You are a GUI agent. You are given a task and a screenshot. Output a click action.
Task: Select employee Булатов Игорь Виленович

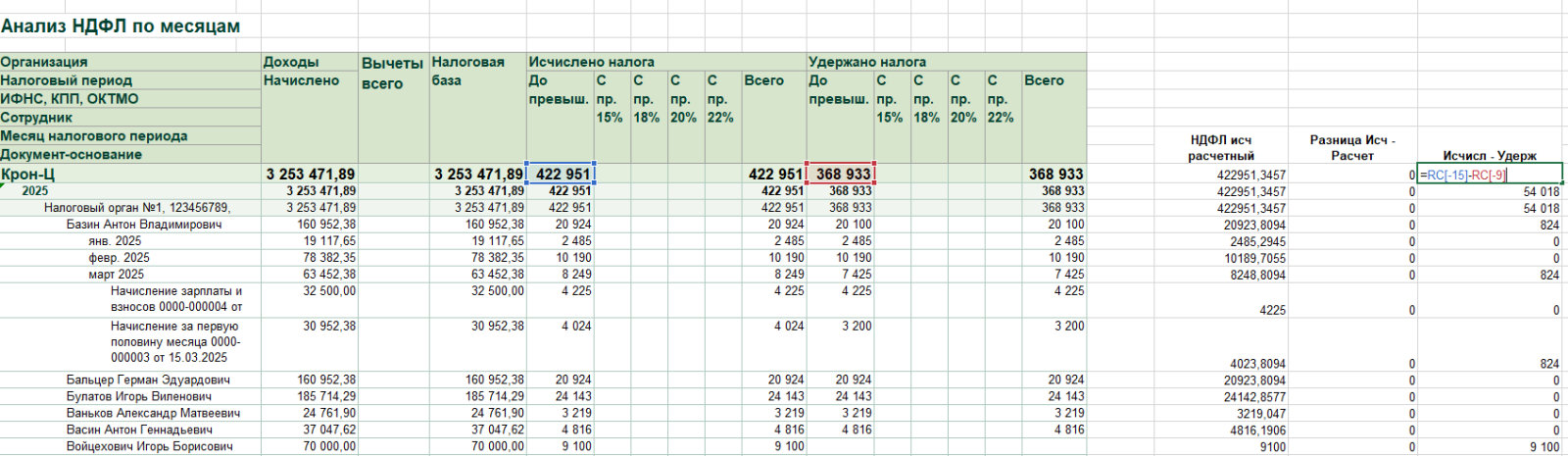[x=138, y=396]
